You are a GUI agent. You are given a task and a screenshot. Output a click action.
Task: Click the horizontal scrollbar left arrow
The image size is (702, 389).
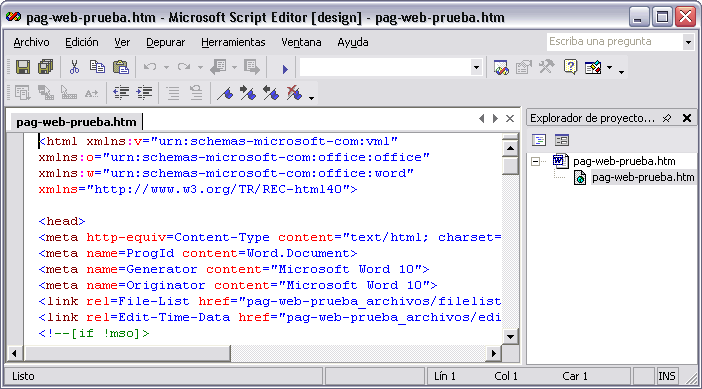point(15,353)
